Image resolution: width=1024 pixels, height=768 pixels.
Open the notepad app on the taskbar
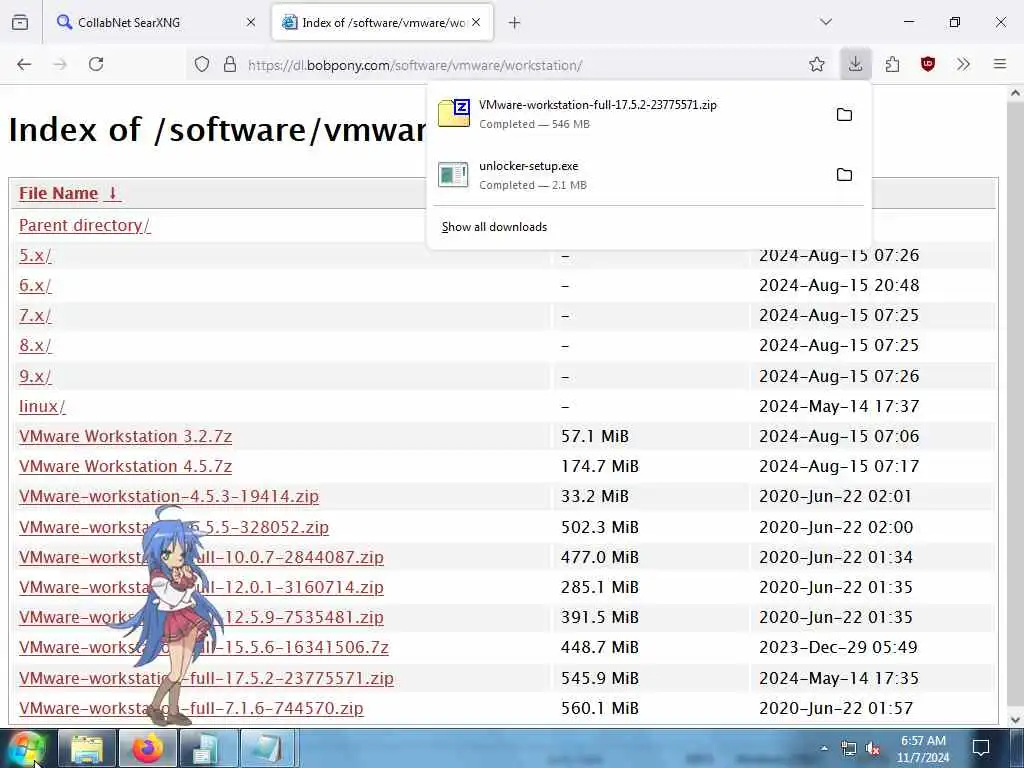(268, 748)
